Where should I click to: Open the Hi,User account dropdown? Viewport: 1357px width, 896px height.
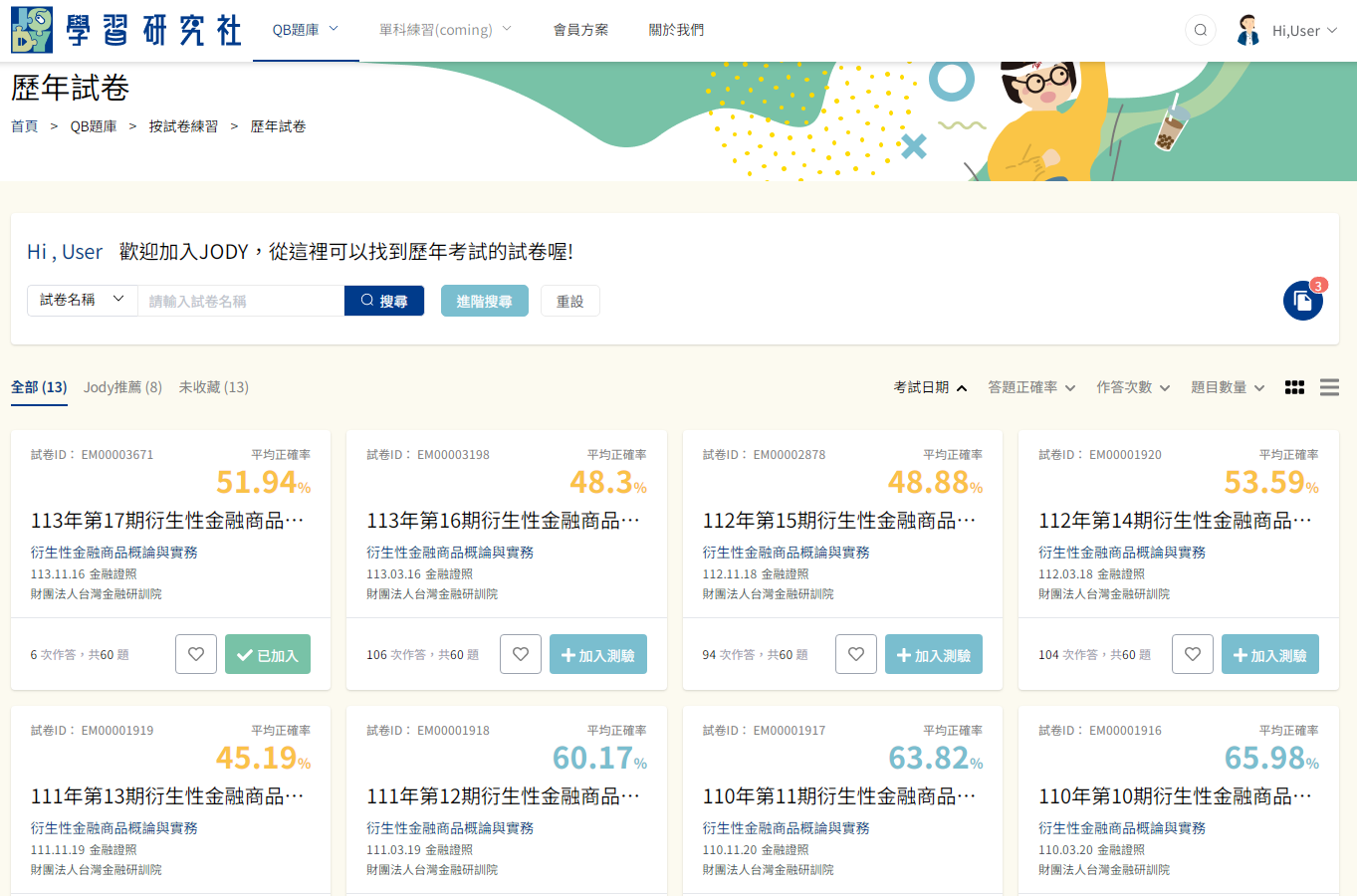1304,31
